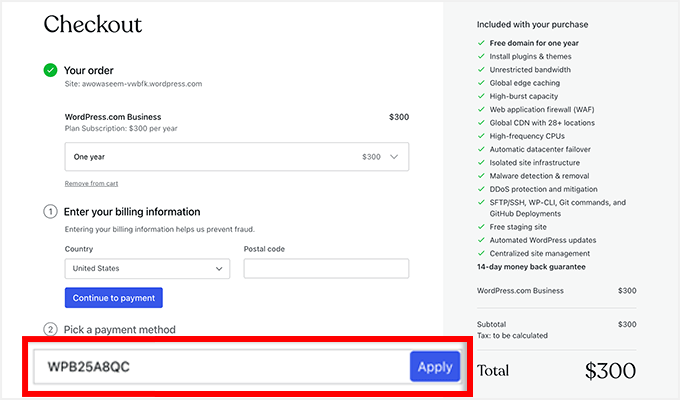Viewport: 680px width, 400px height.
Task: Click checkmark next to Install plugins & themes
Action: [x=480, y=56]
